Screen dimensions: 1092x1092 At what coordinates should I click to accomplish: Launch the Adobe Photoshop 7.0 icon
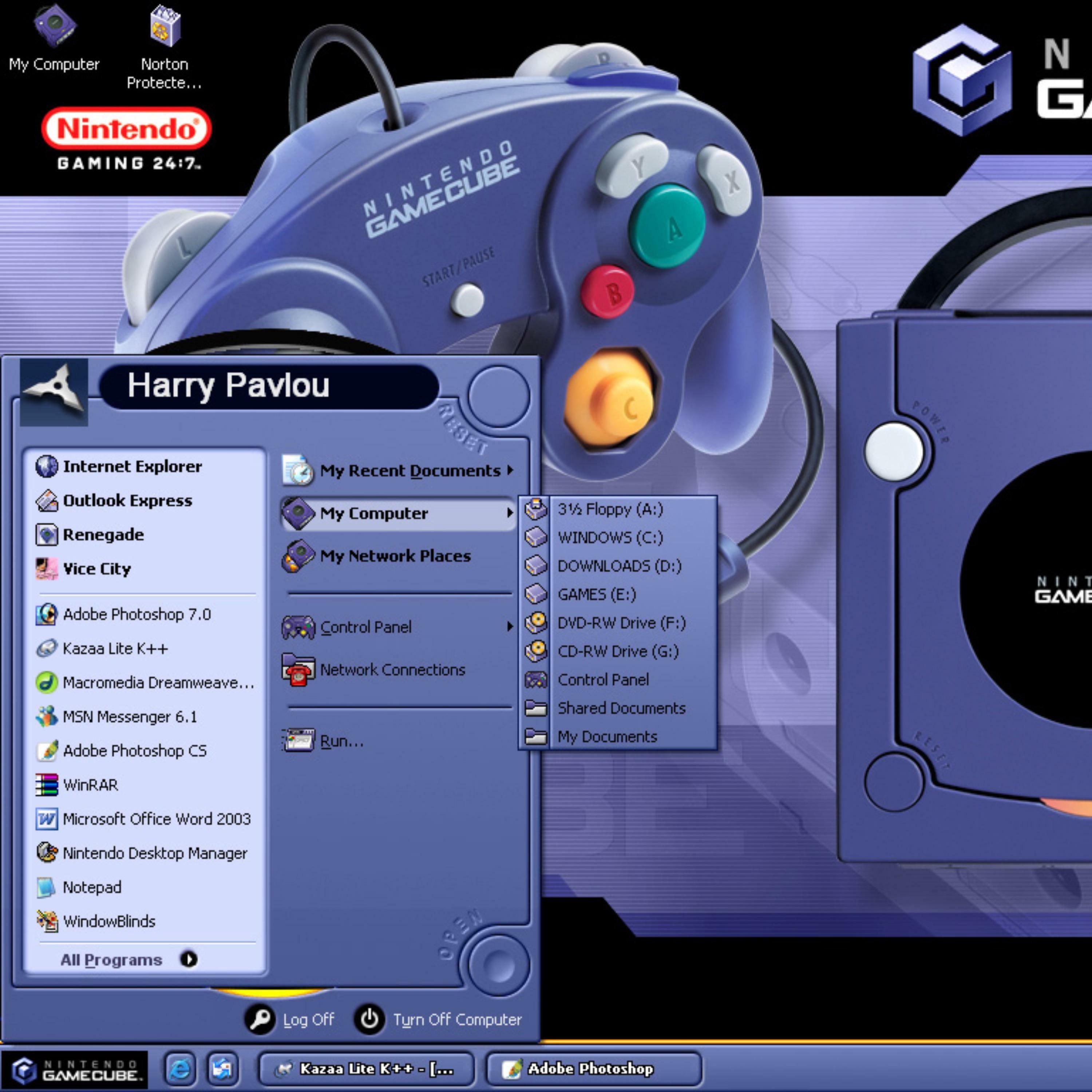click(47, 614)
